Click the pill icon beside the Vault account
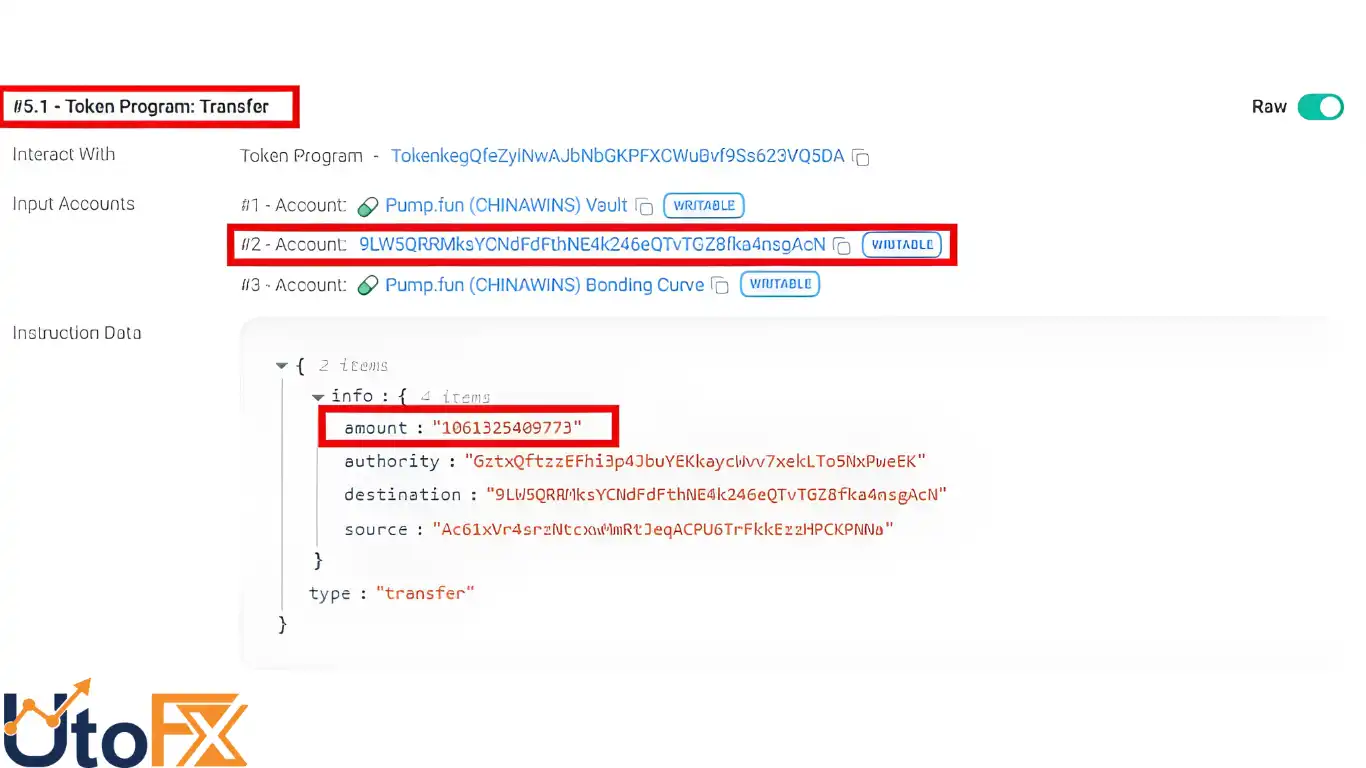The image size is (1366, 768). (368, 206)
